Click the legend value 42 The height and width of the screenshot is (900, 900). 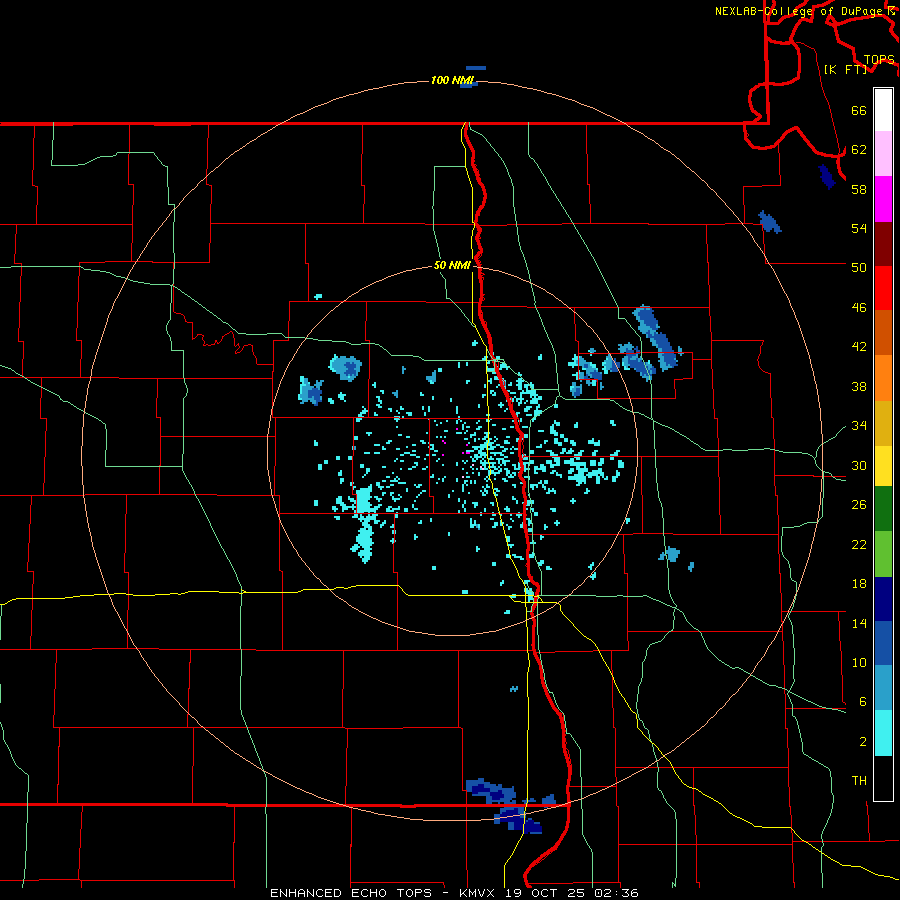click(x=859, y=346)
